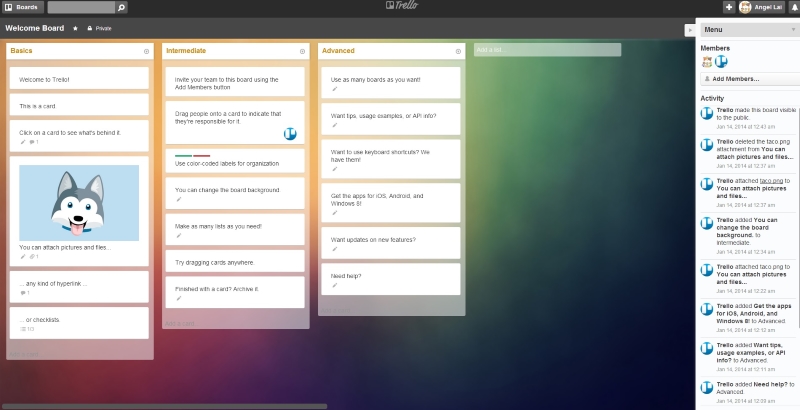This screenshot has width=800, height=410.
Task: Click the Trello logo
Action: 402,6
